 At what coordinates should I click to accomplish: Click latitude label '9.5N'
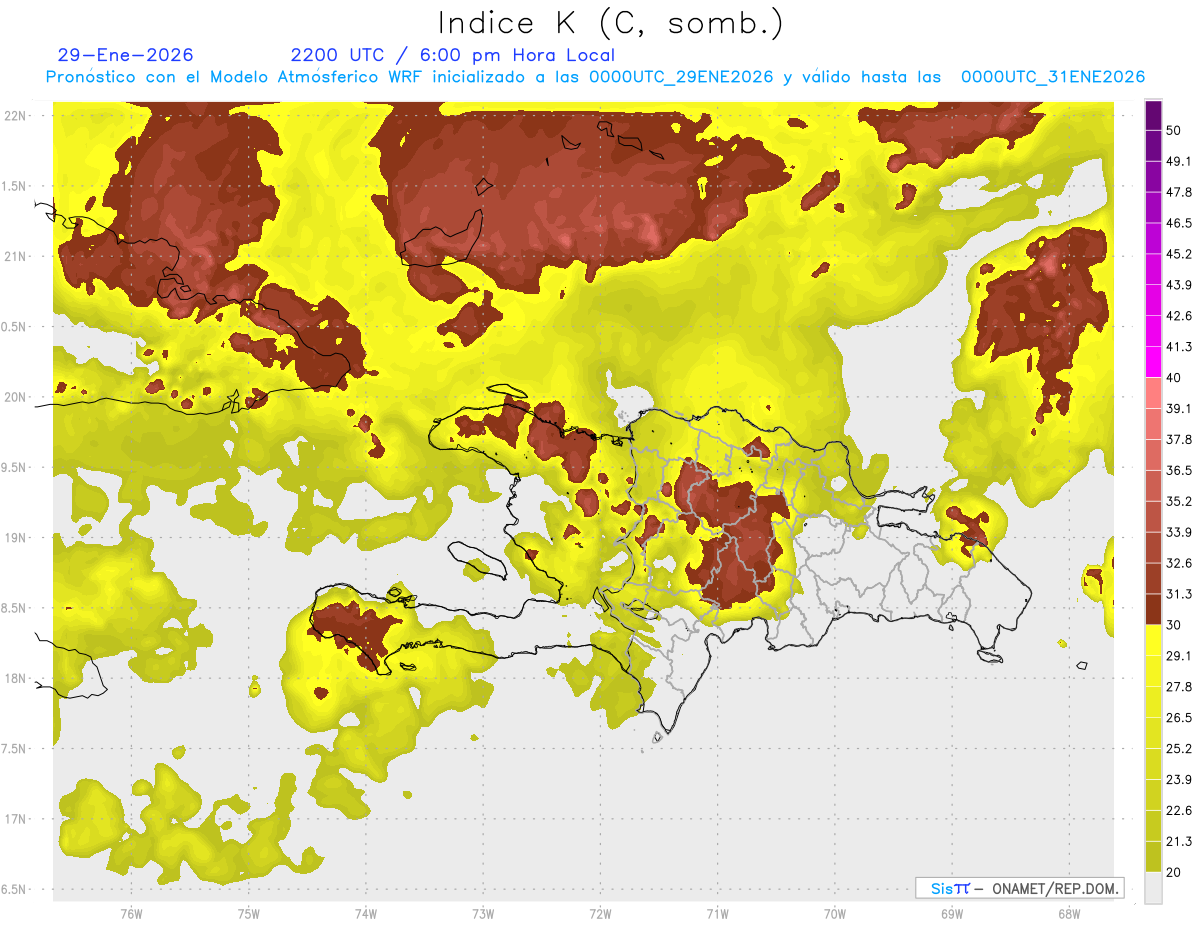pyautogui.click(x=15, y=467)
